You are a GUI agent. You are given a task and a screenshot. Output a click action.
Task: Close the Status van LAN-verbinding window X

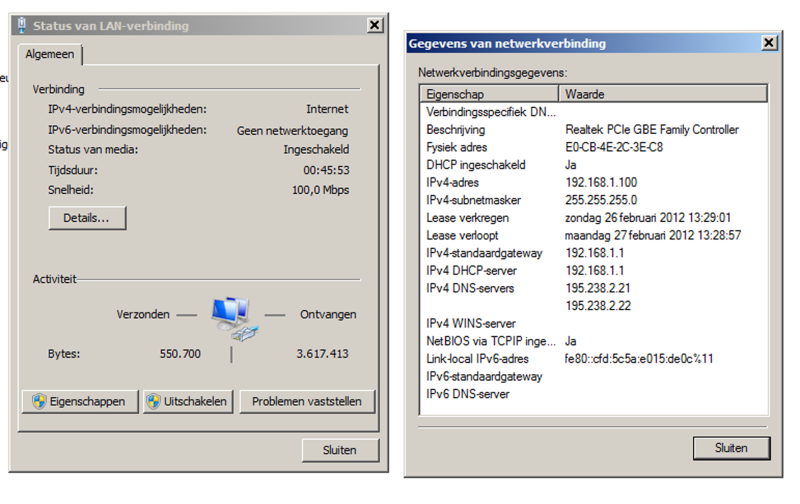point(374,25)
